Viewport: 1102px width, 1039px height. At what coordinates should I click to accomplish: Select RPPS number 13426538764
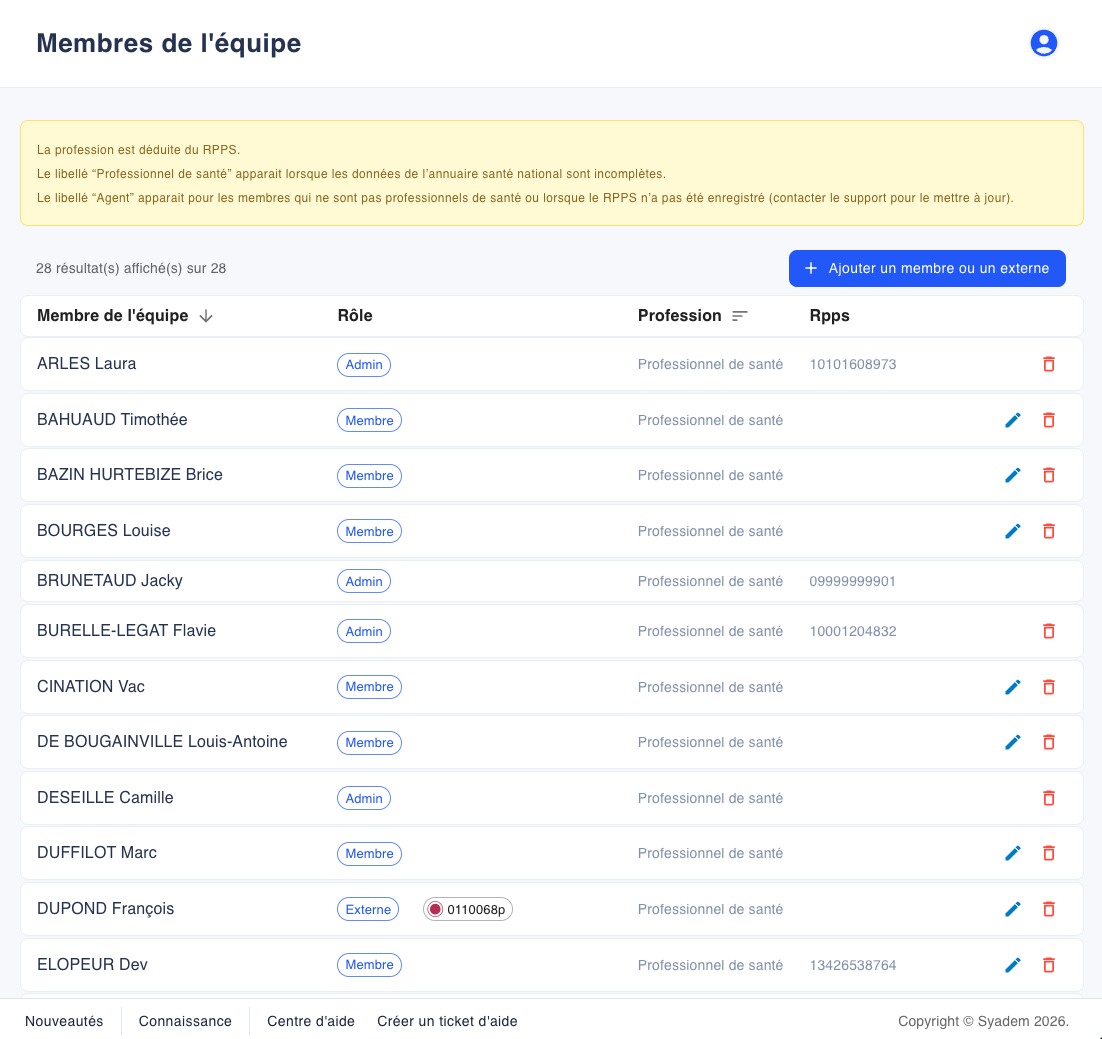pyautogui.click(x=853, y=965)
